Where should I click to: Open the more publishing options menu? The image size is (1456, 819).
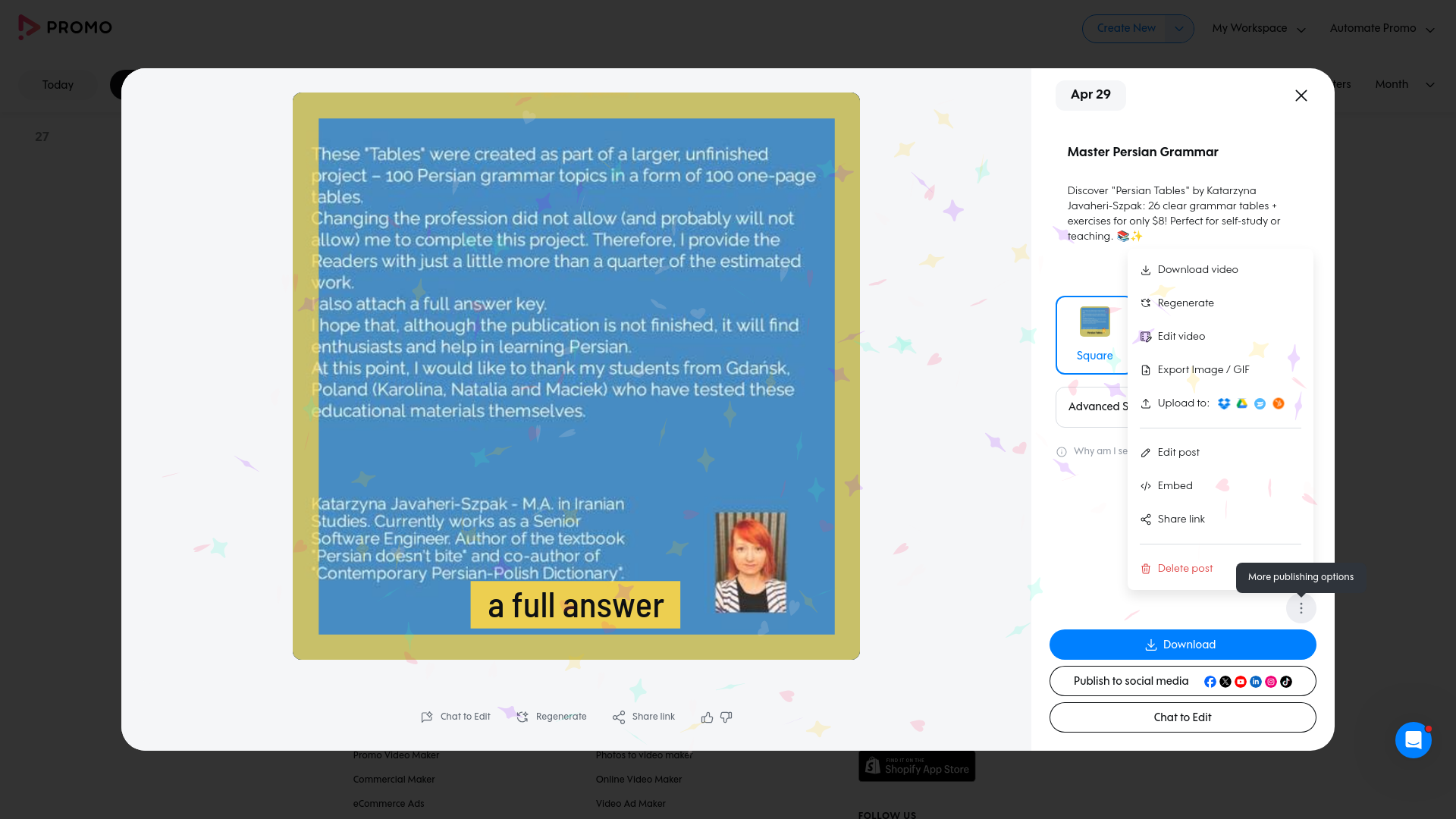pos(1301,607)
